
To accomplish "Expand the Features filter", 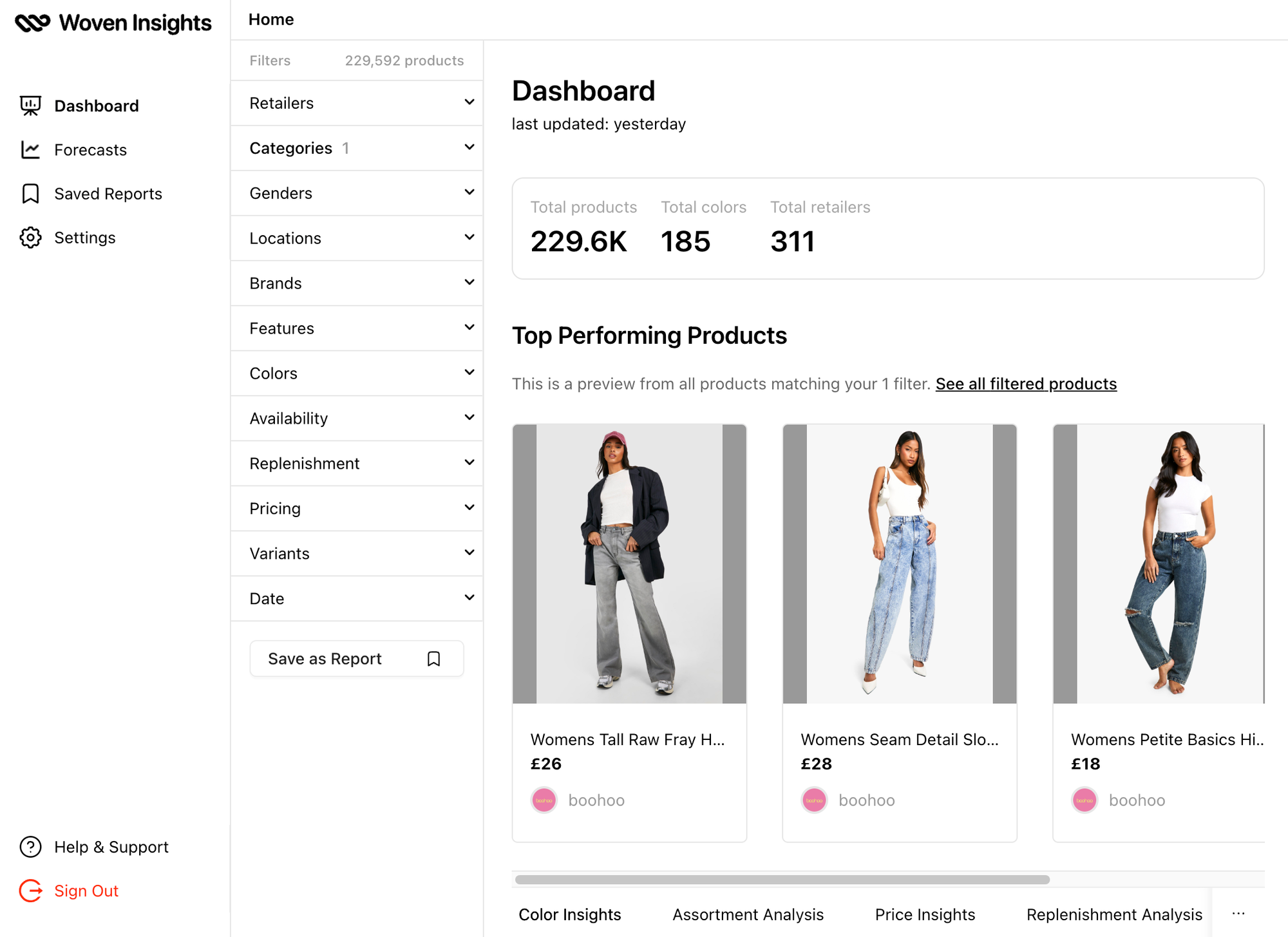I will click(x=357, y=328).
